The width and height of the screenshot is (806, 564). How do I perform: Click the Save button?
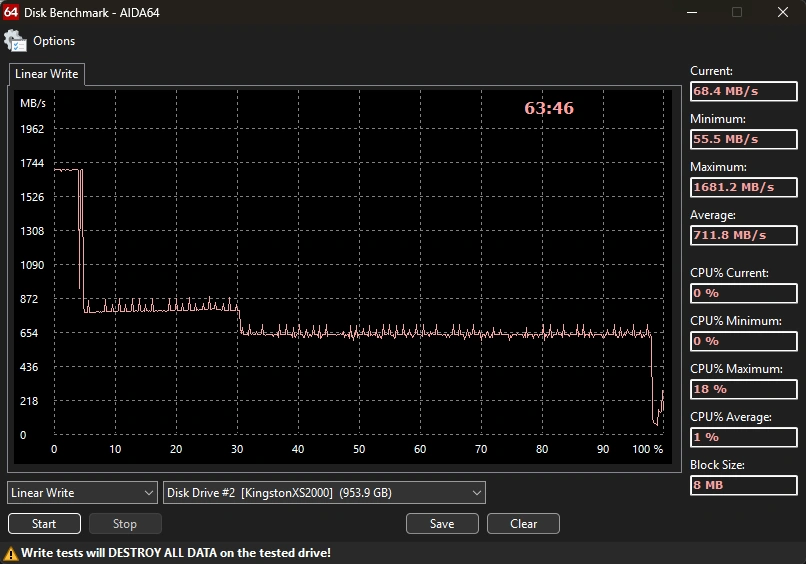pos(442,523)
